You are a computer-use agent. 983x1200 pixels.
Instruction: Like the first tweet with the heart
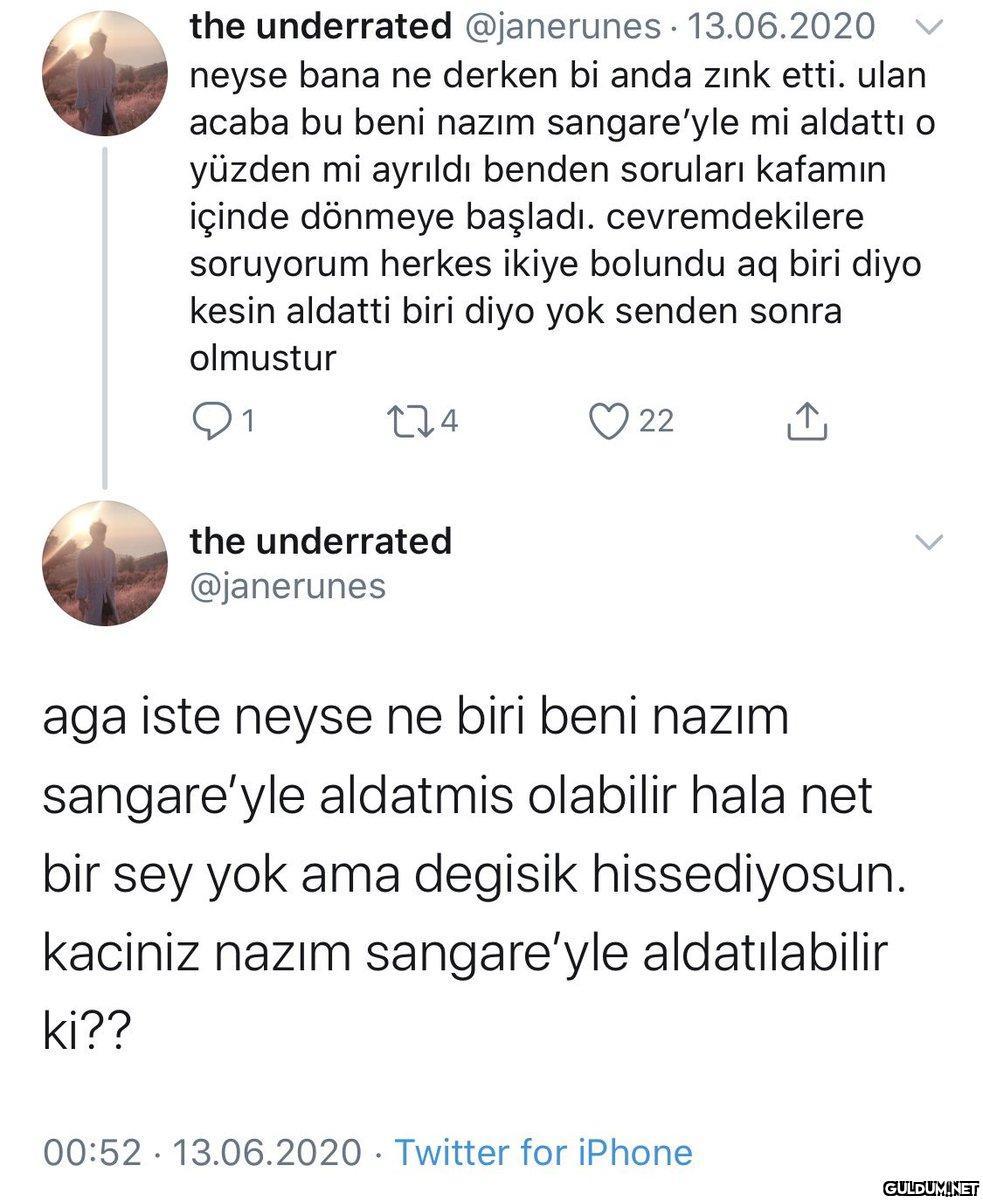coord(605,423)
